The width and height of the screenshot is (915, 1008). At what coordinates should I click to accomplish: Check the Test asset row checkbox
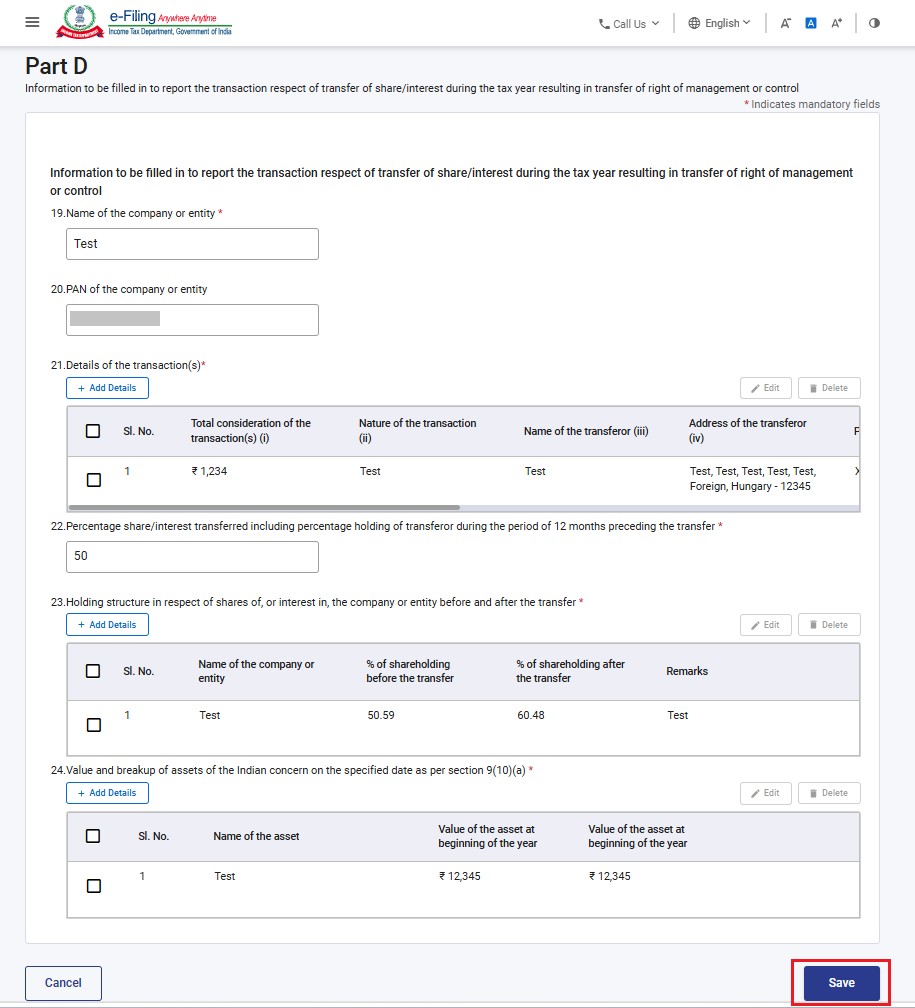coord(94,886)
